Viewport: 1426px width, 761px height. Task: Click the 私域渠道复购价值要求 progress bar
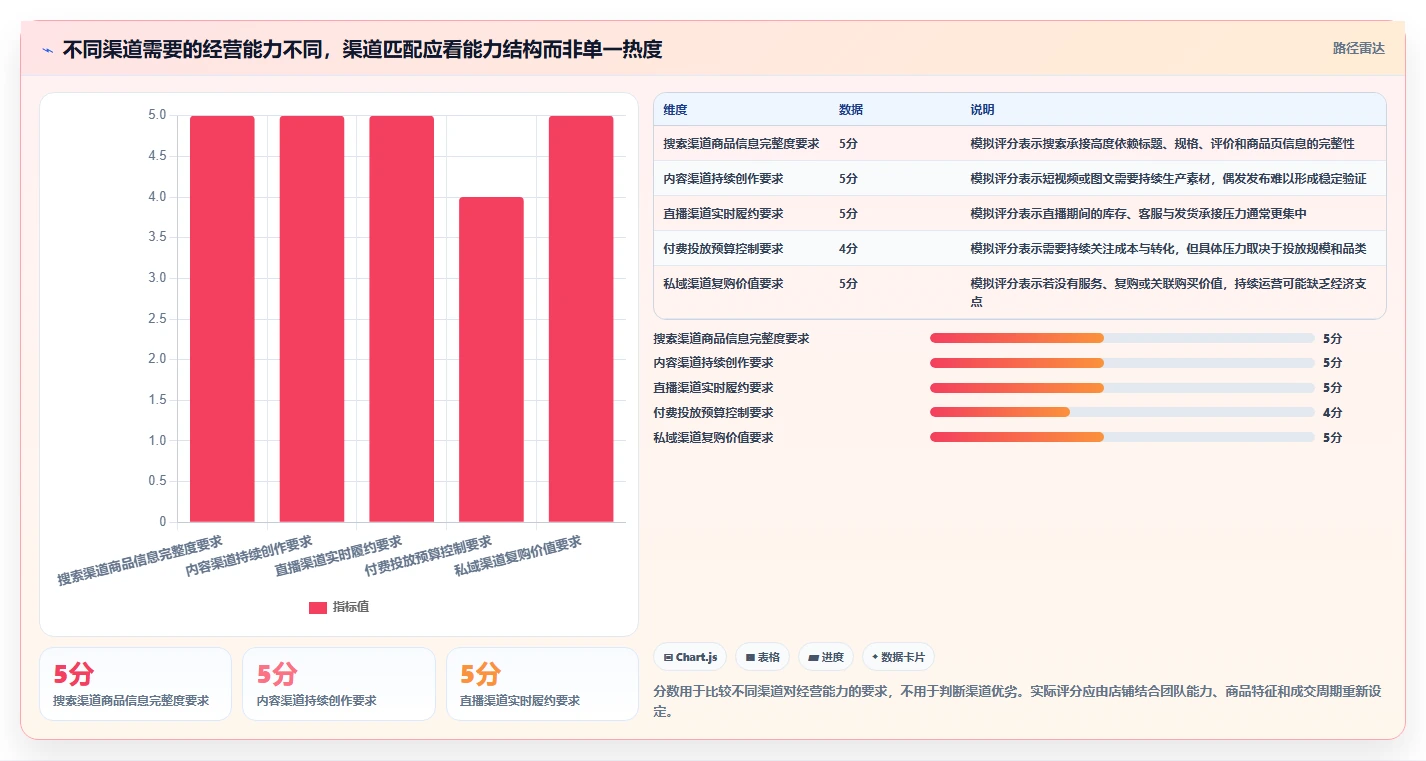1122,437
